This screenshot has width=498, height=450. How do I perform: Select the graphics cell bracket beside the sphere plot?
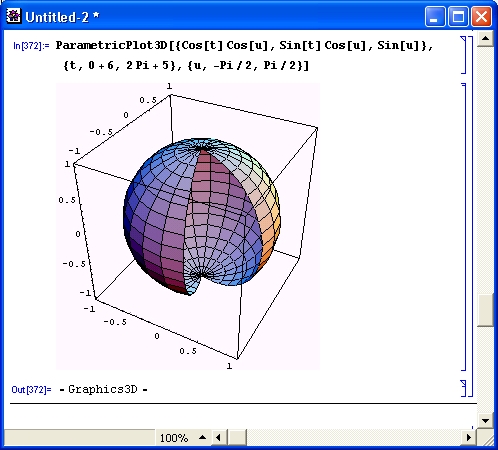click(x=464, y=227)
